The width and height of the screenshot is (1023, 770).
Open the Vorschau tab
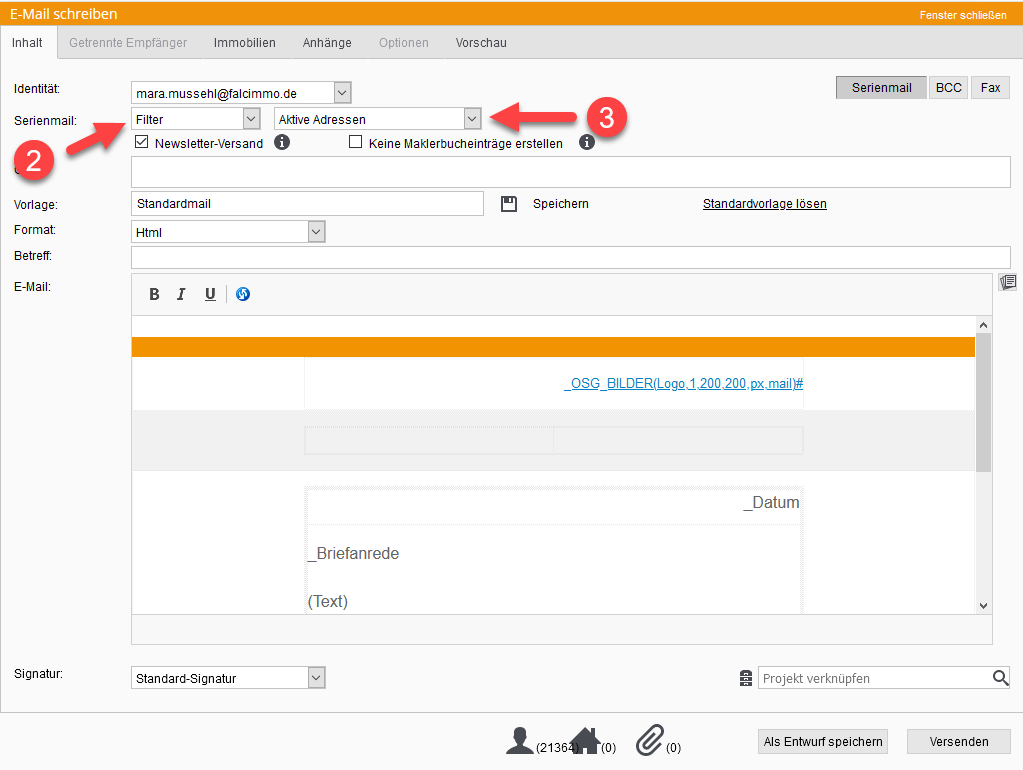481,43
